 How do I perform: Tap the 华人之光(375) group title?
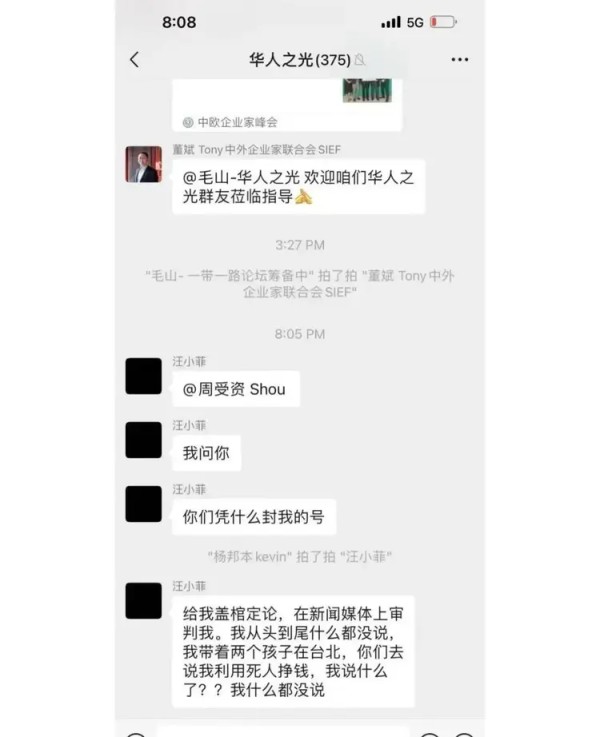pos(300,60)
